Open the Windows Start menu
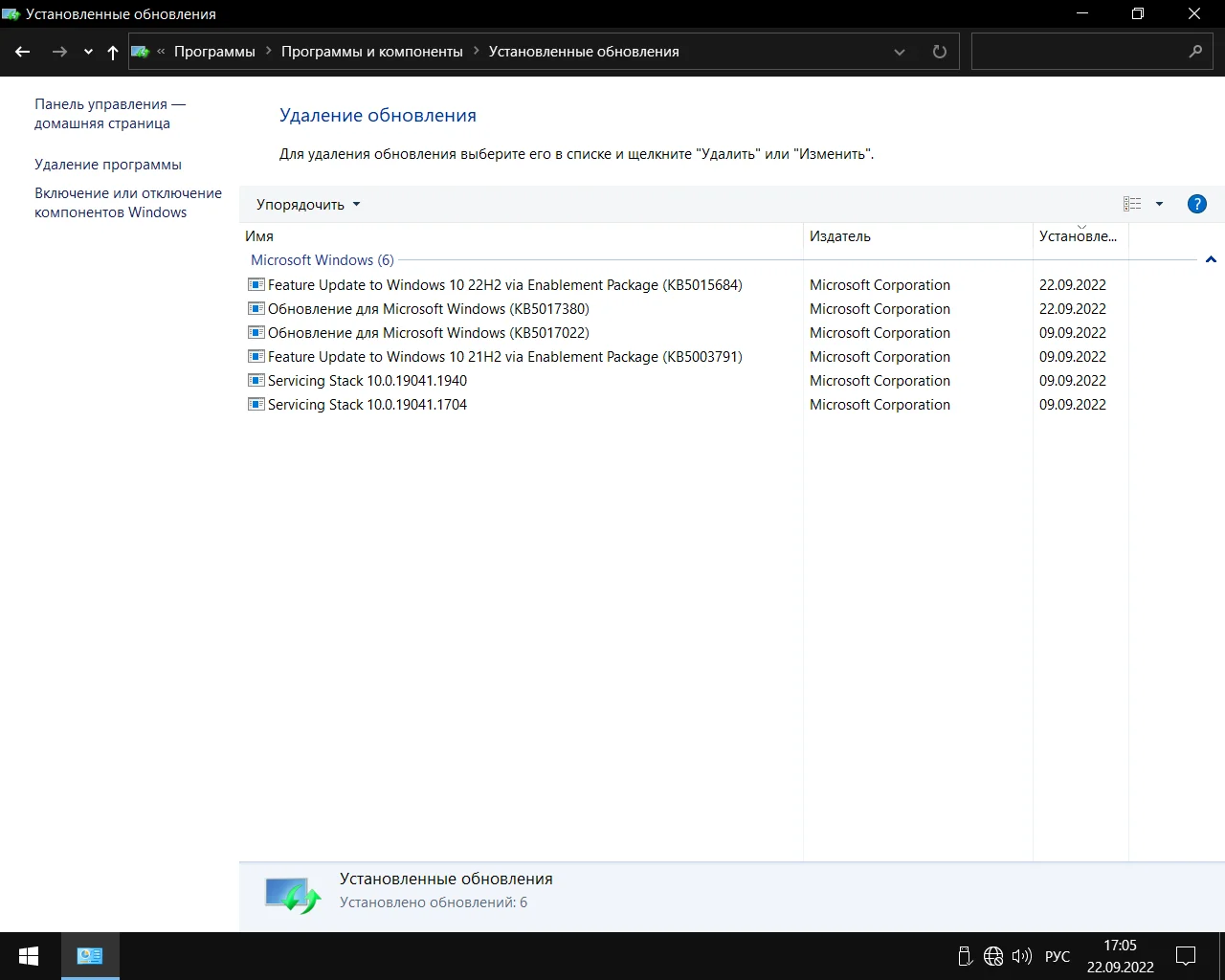Screen dimensions: 1225x980 pyautogui.click(x=29, y=956)
